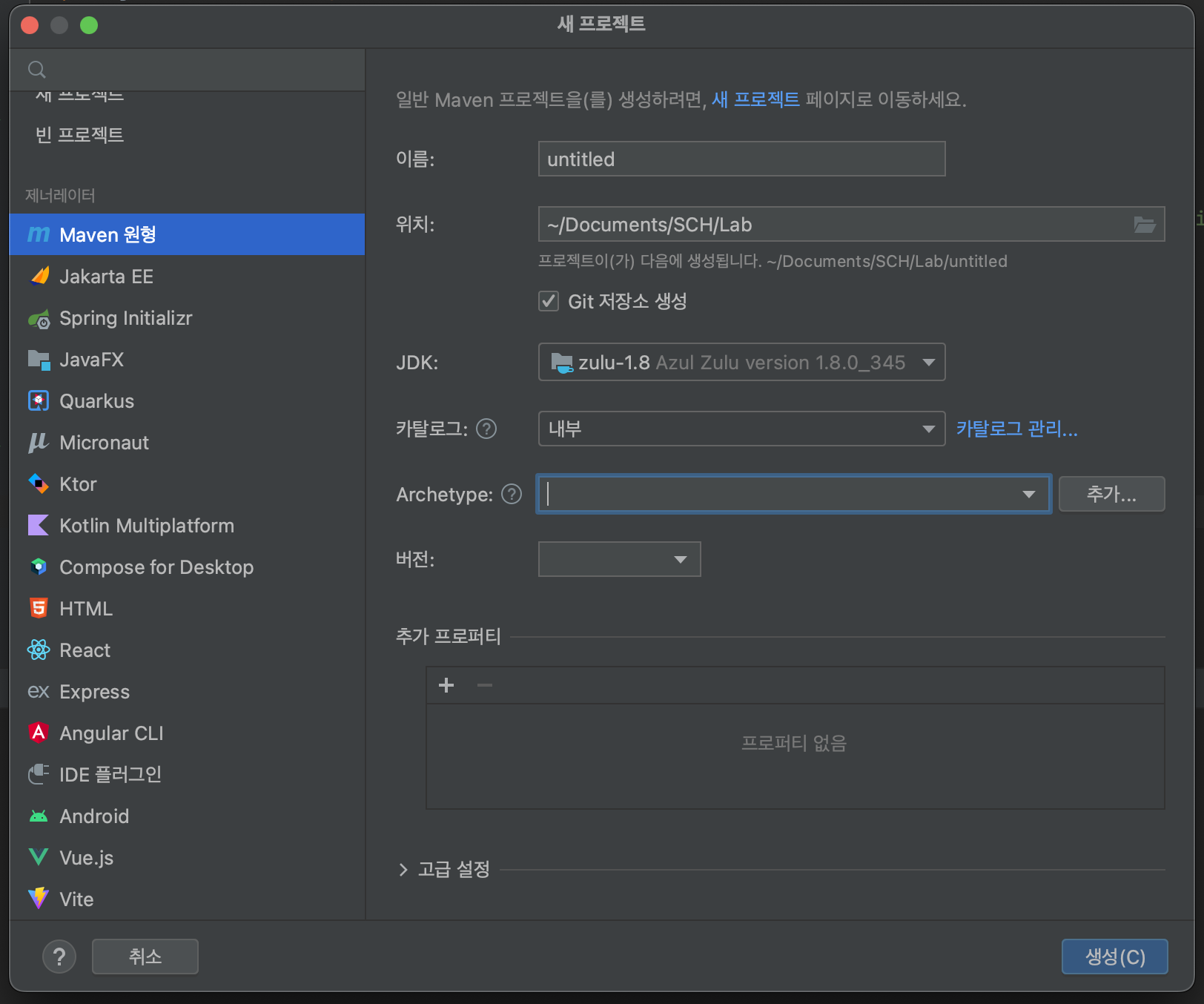Click the Android robot icon
1204x1004 pixels.
tap(39, 816)
